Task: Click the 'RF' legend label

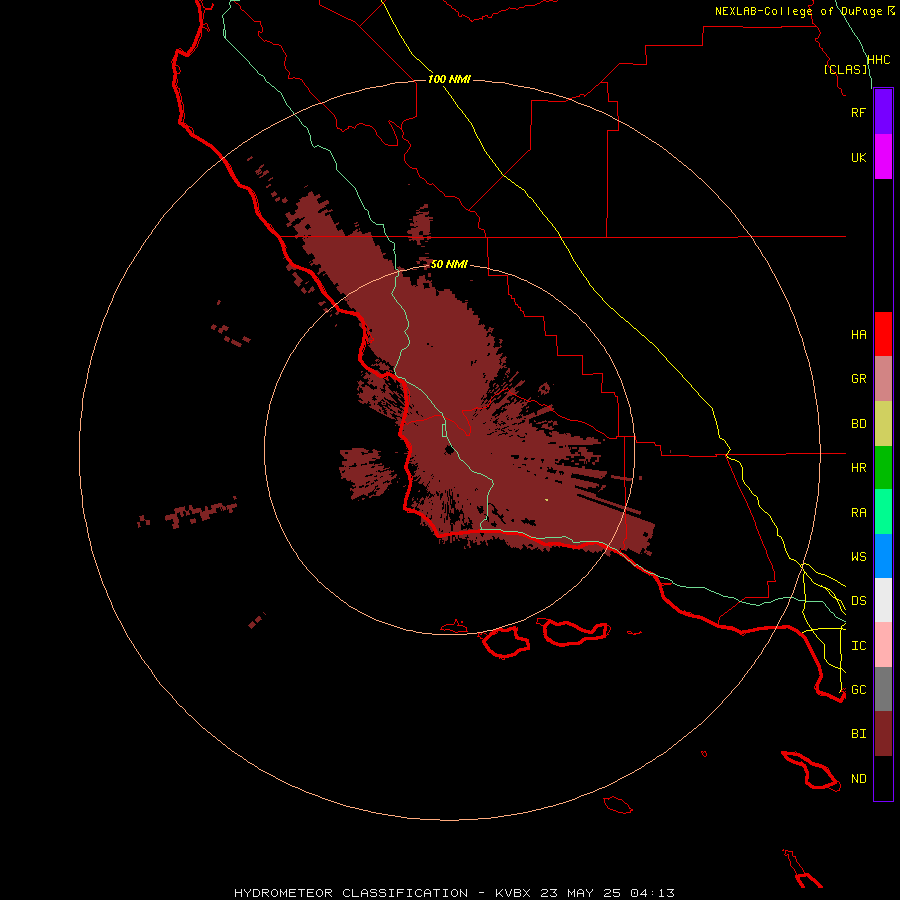Action: tap(858, 112)
